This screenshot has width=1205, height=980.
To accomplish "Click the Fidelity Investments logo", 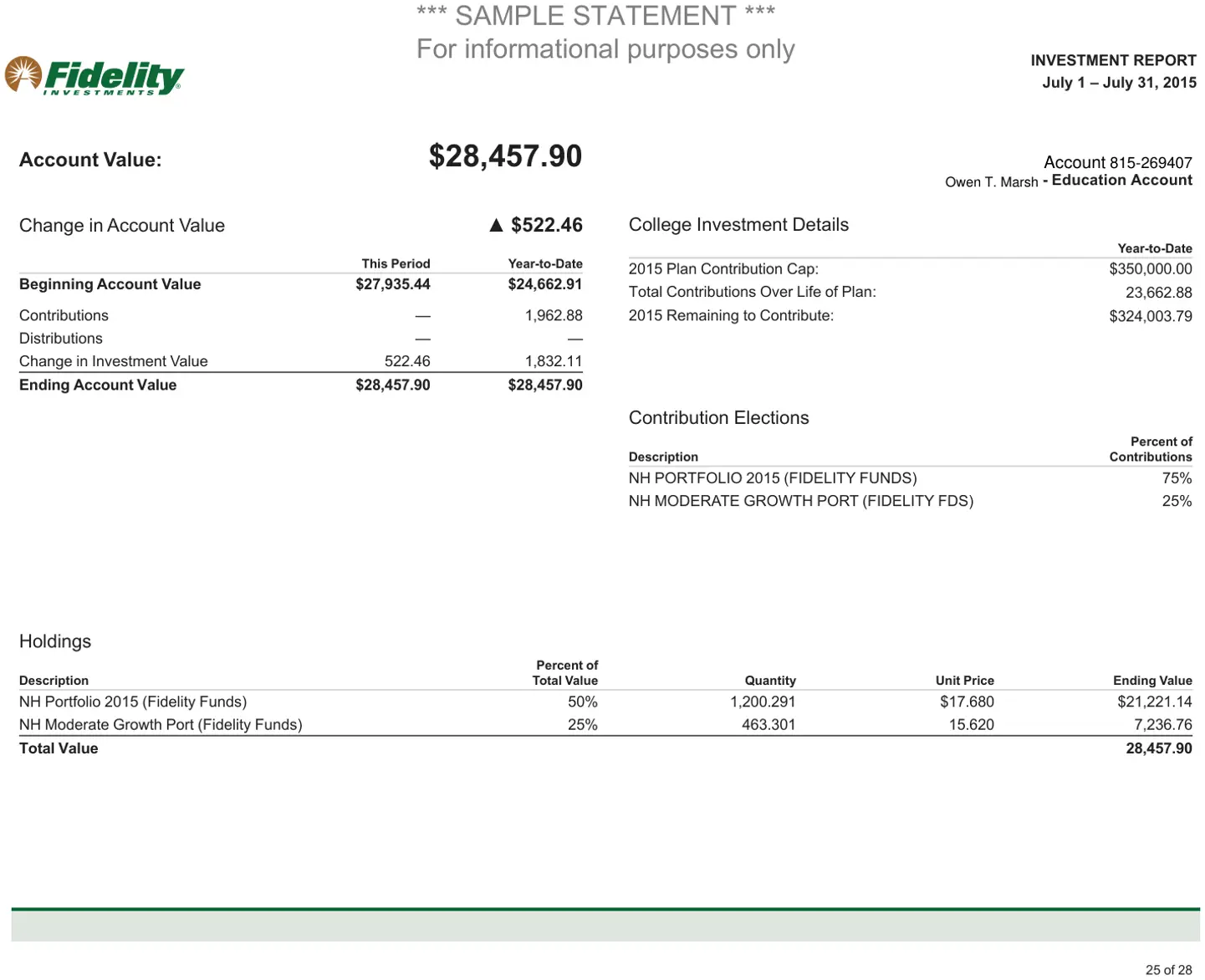I will (94, 76).
